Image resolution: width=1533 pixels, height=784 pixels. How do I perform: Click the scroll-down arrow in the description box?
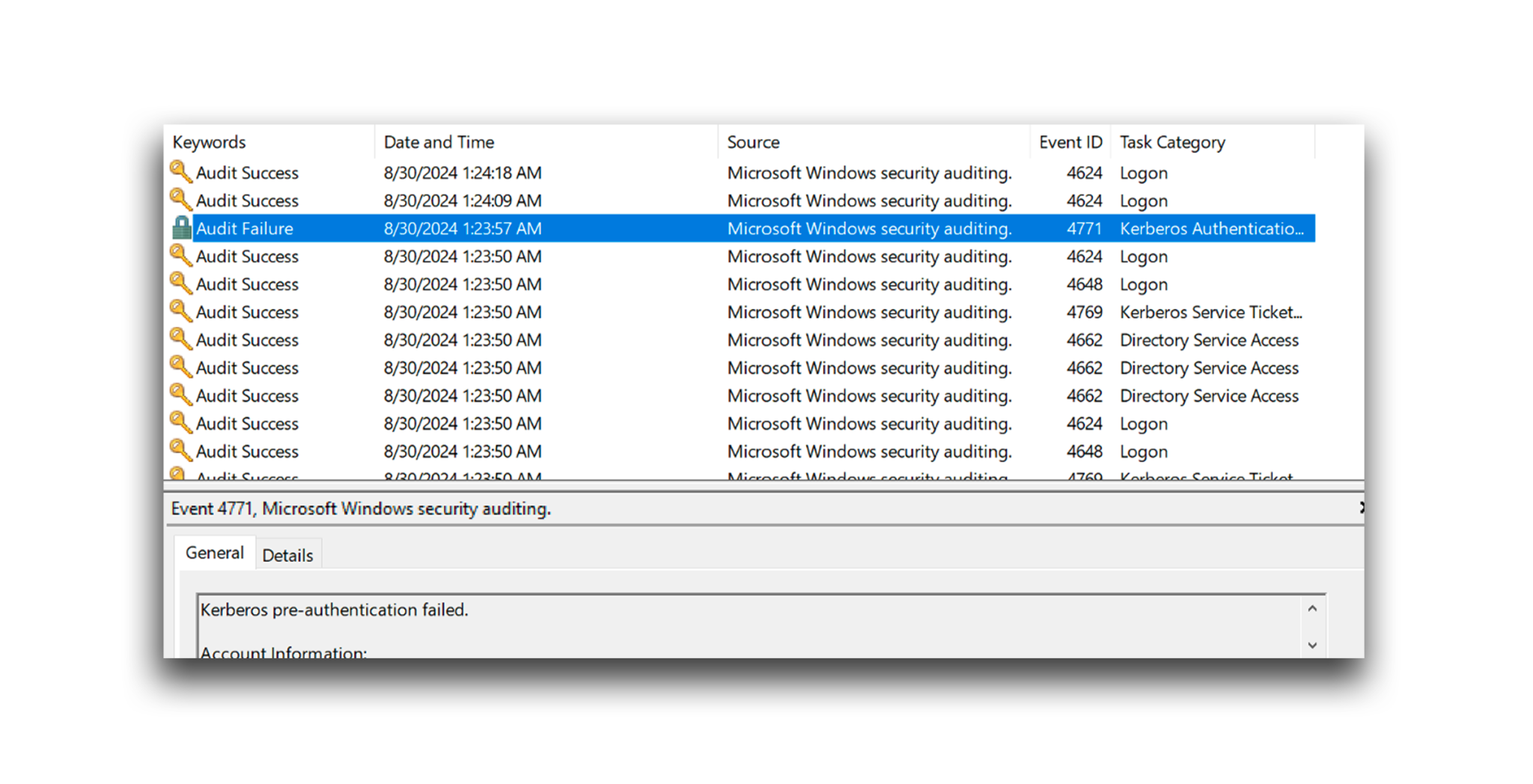pos(1311,644)
